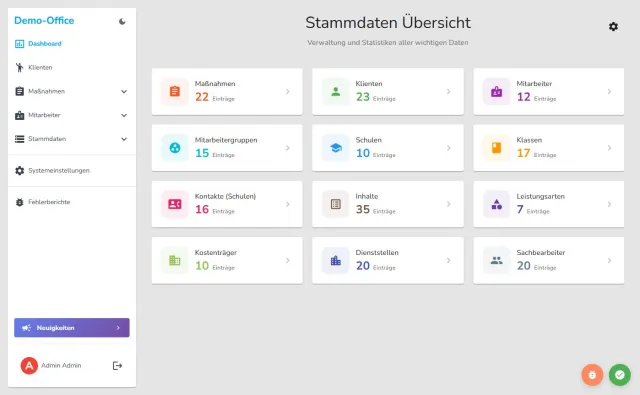
Task: Click the Leistungsarten shapes icon
Action: (496, 204)
